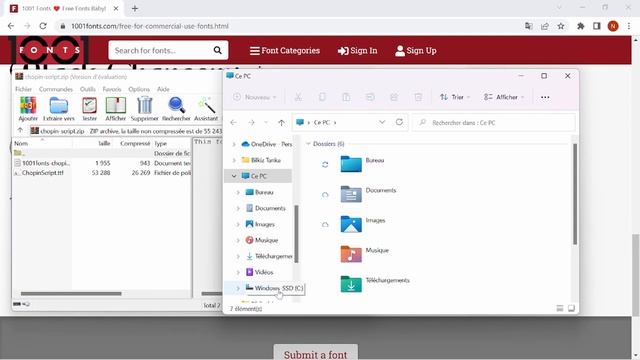The width and height of the screenshot is (640, 360).
Task: Expand the OneDrive tree node
Action: click(234, 144)
